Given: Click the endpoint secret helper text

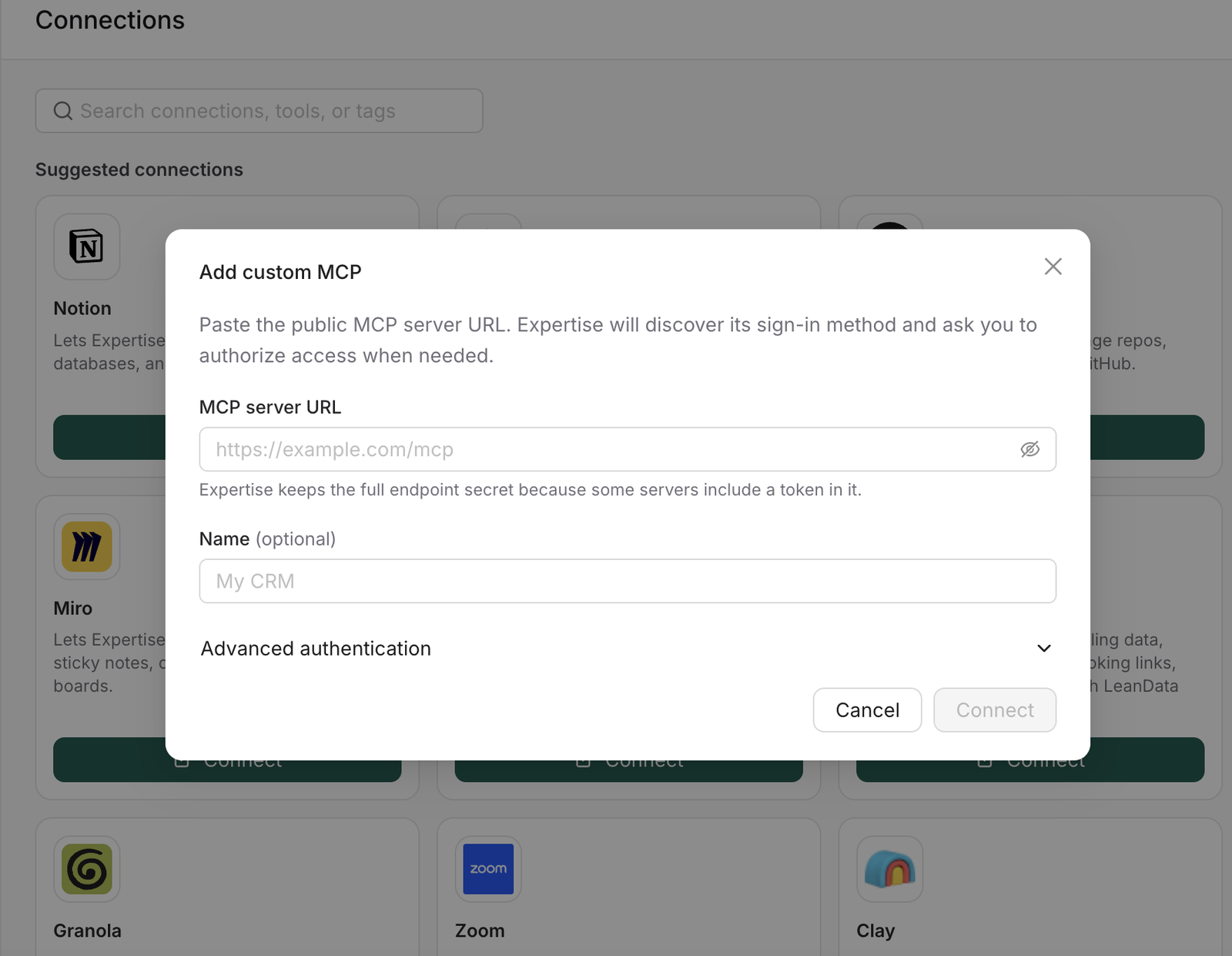Looking at the screenshot, I should (531, 490).
